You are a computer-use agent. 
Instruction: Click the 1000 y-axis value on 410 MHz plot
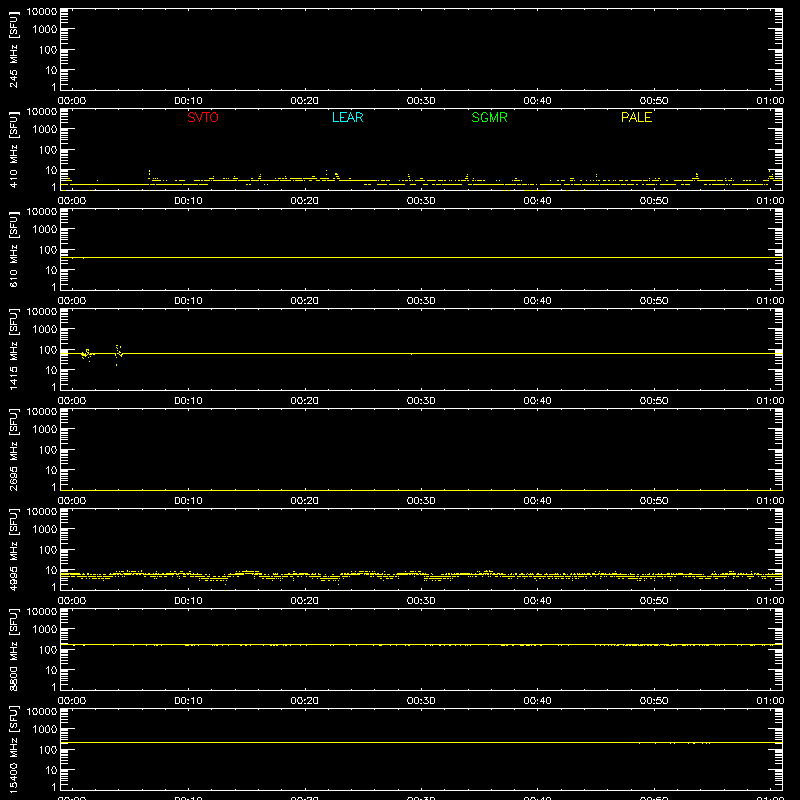click(x=45, y=130)
